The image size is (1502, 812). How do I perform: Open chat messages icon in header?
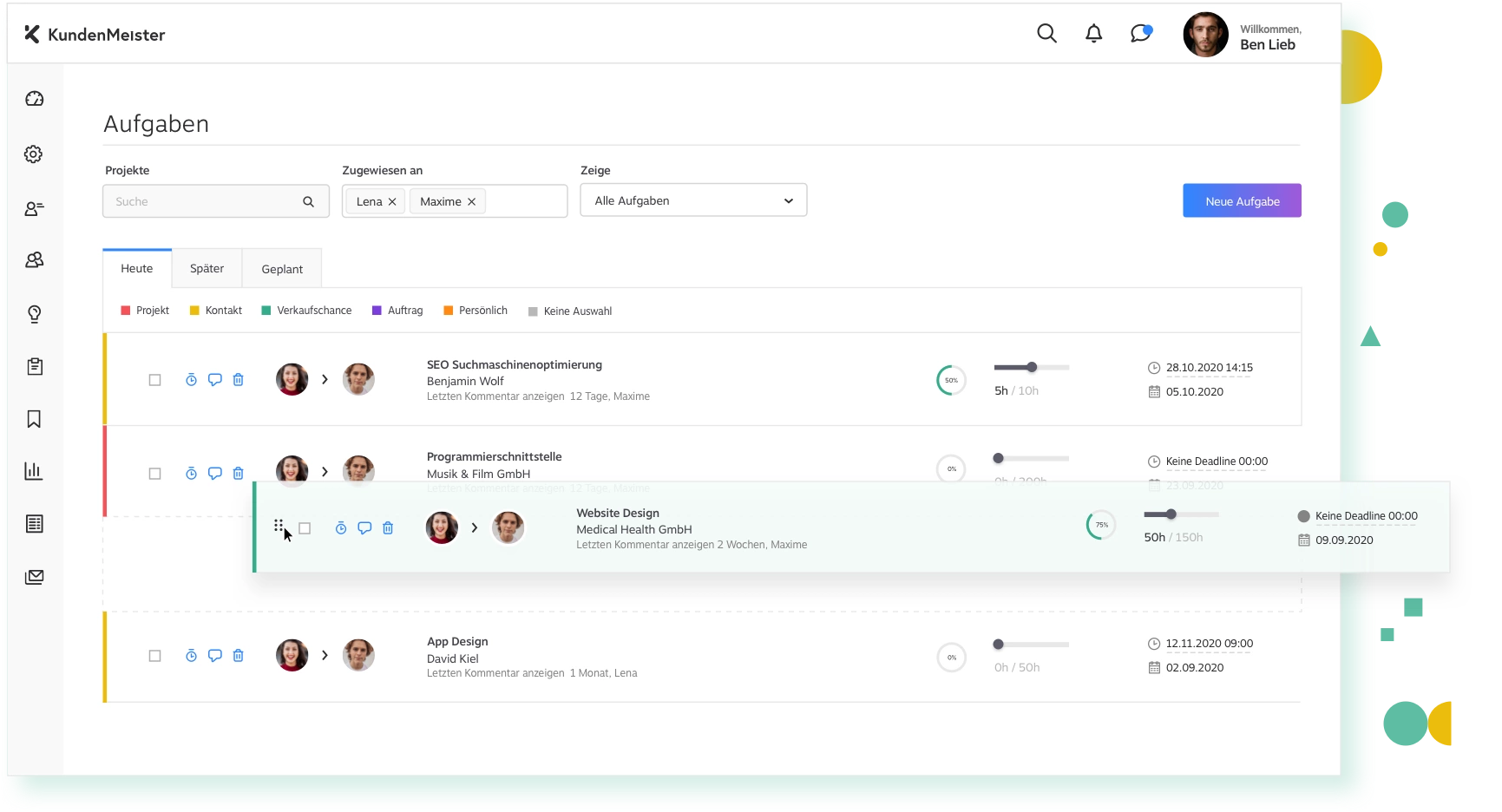click(x=1140, y=34)
